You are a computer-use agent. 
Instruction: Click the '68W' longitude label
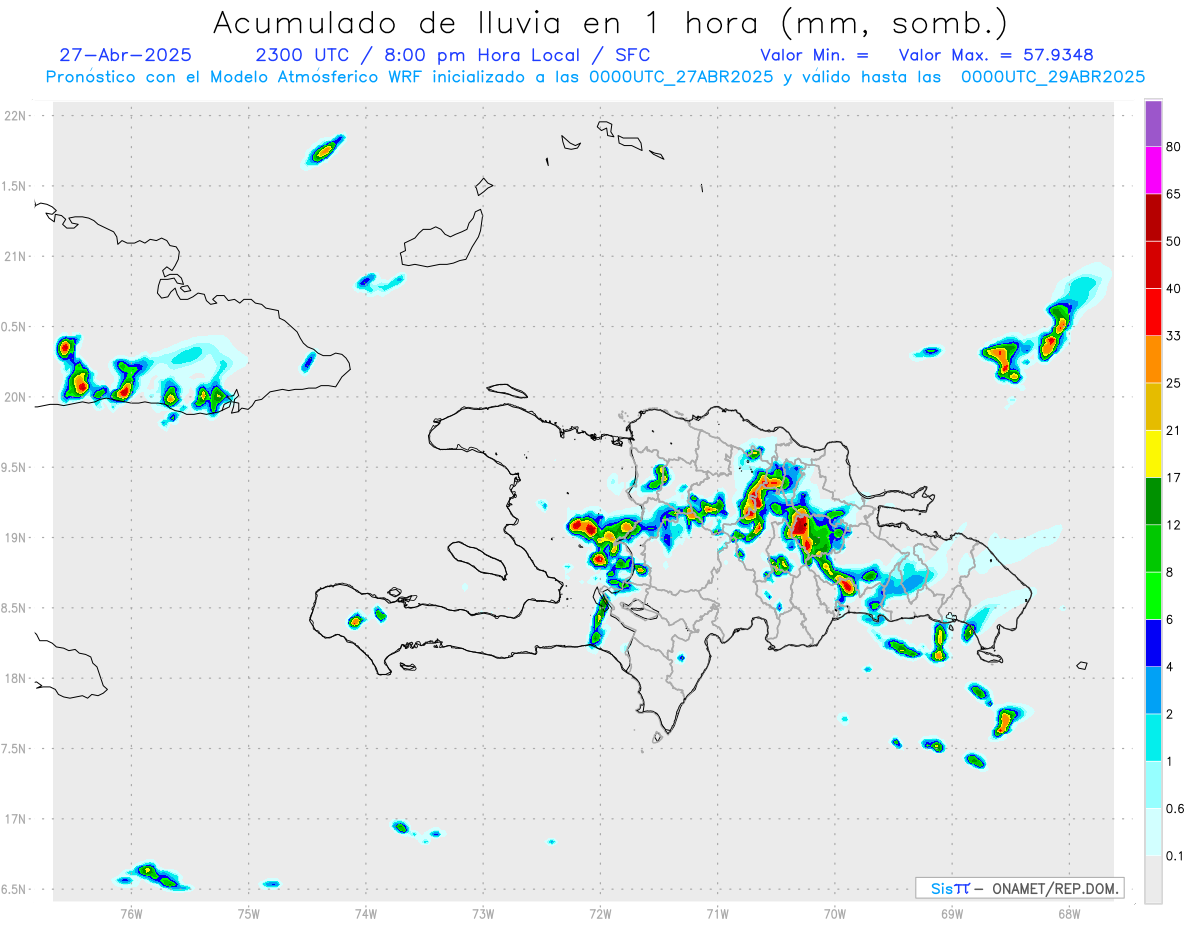coord(1069,913)
